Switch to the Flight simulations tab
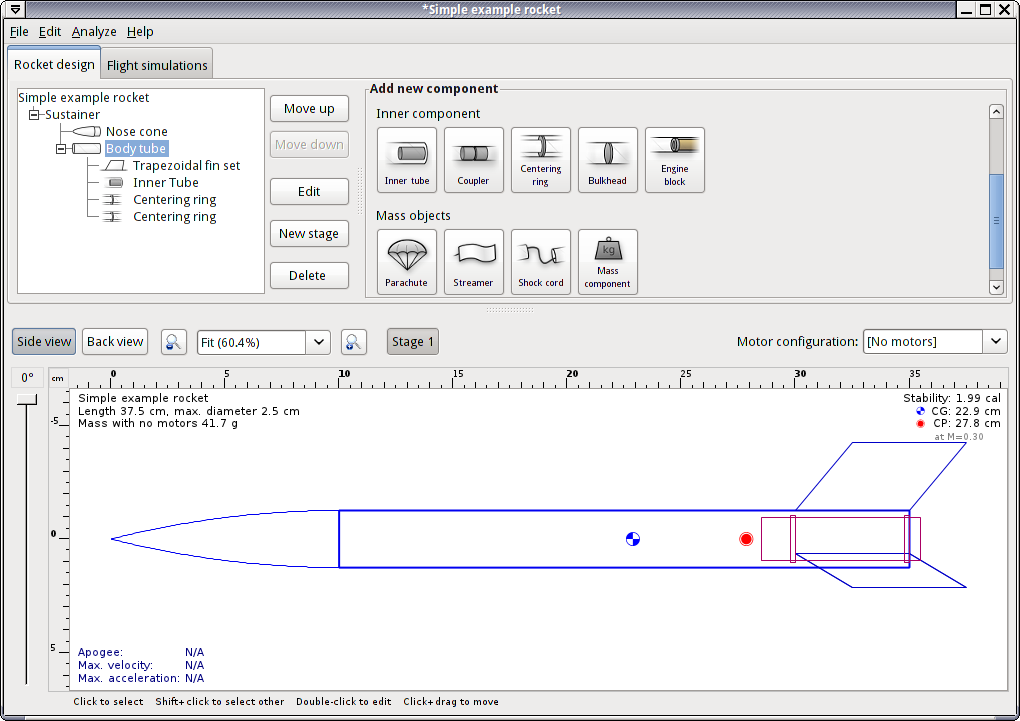This screenshot has height=721, width=1020. [x=157, y=66]
